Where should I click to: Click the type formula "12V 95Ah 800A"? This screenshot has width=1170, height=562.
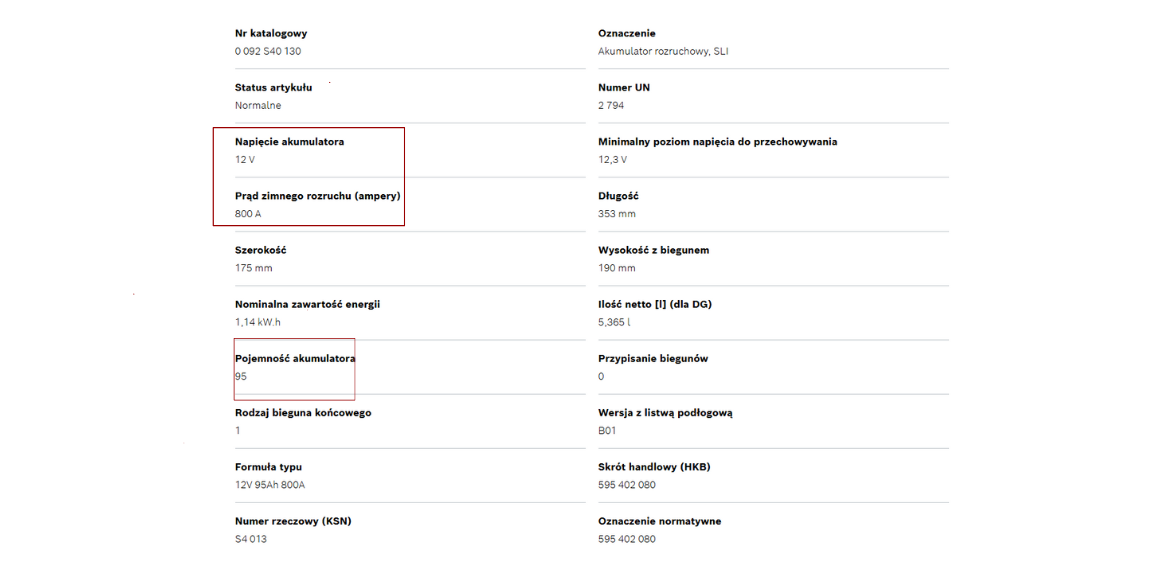point(270,485)
